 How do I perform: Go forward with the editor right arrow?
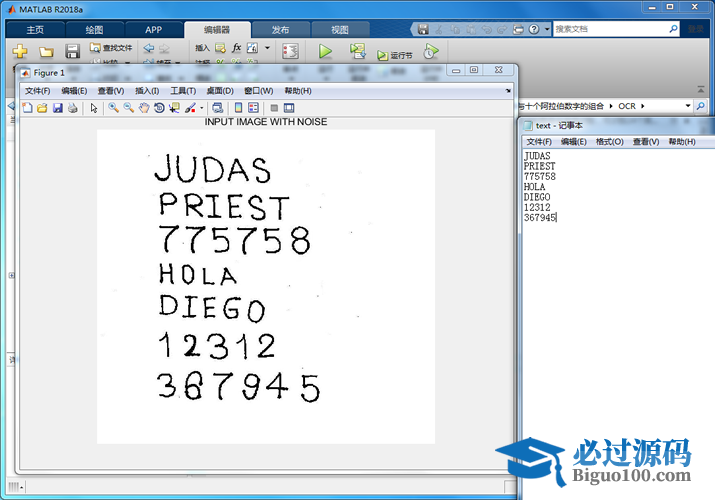[164, 48]
